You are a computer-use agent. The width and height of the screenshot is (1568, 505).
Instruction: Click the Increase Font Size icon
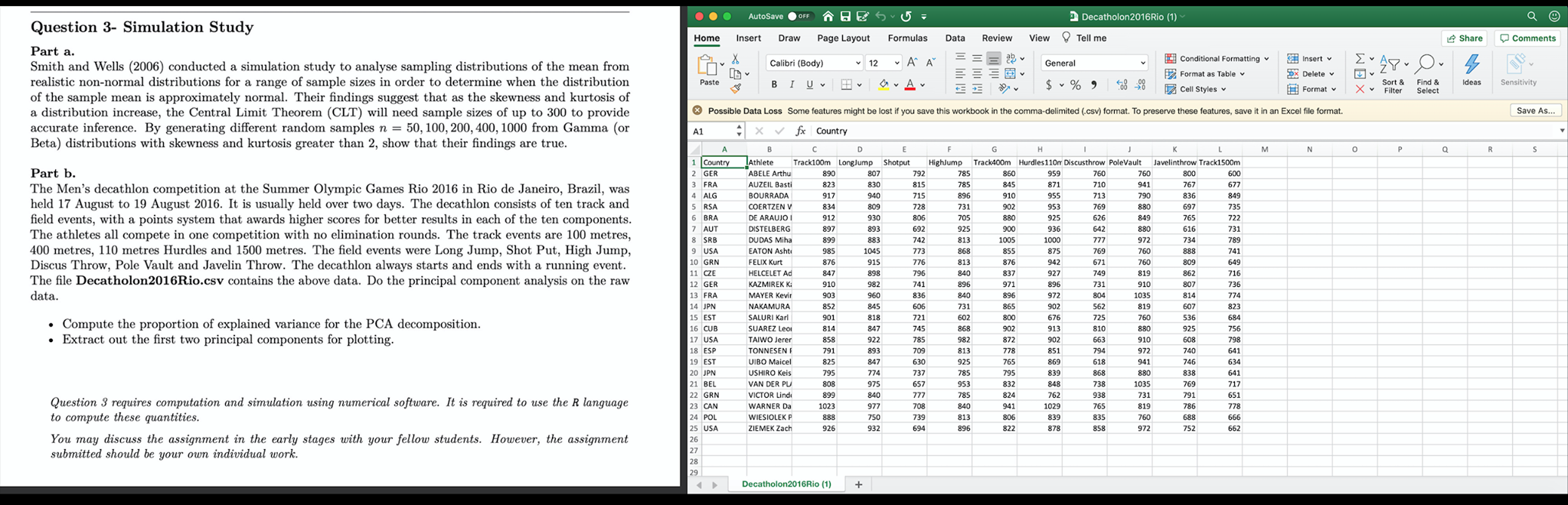click(912, 63)
